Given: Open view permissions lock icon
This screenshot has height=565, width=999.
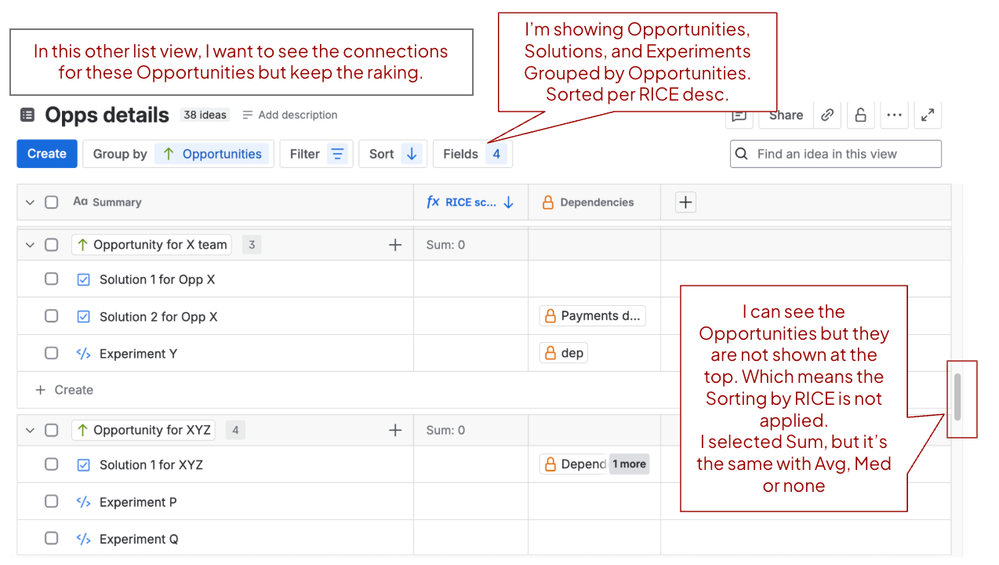Looking at the screenshot, I should point(861,115).
